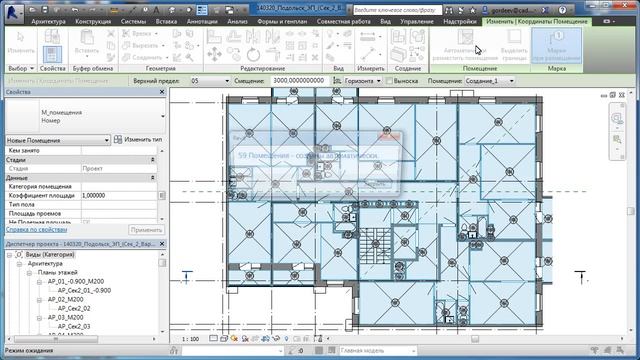This screenshot has height=360, width=640.
Task: Click the star Favorites icon in title bar
Action: tap(472, 10)
